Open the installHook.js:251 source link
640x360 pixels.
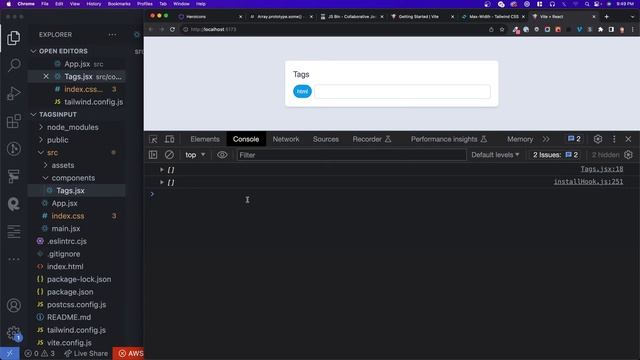coord(588,182)
